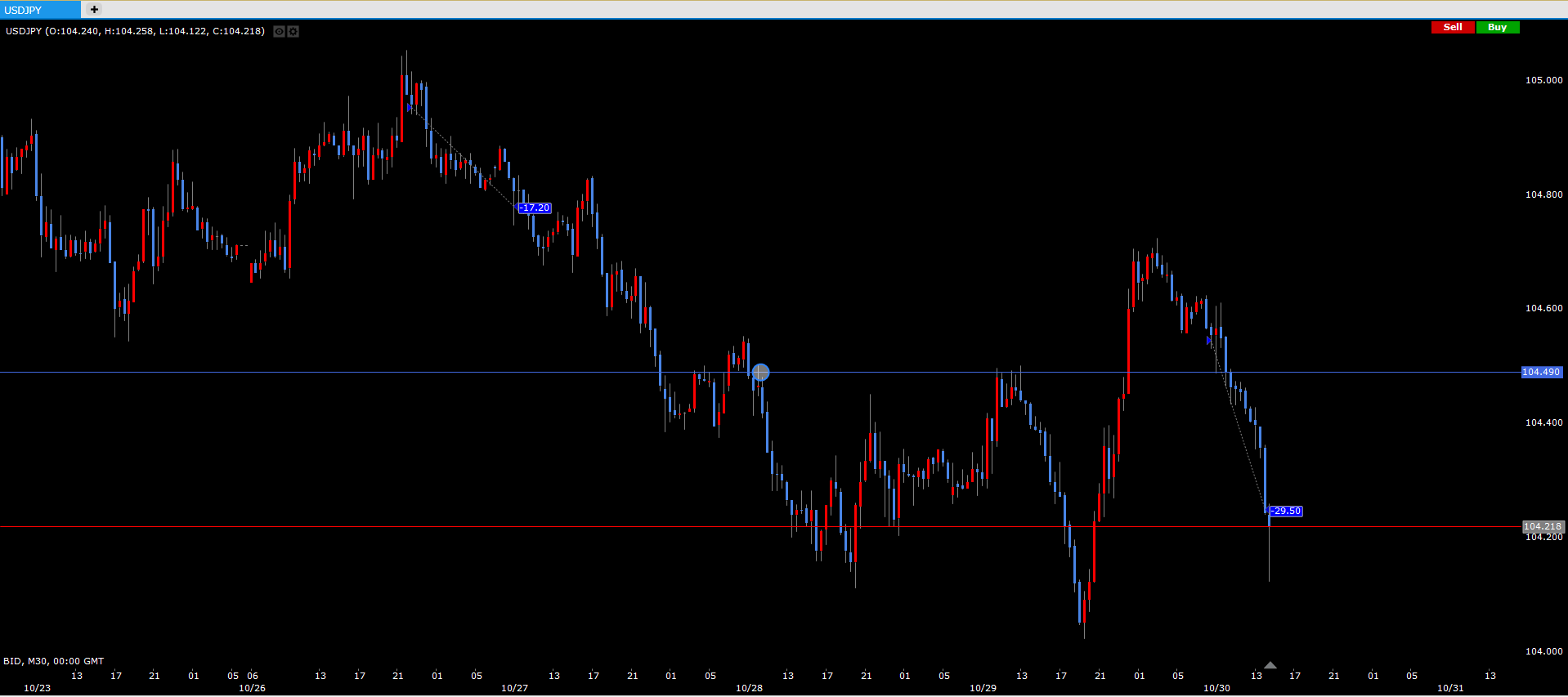Open chart settings gear icon

coord(293,31)
